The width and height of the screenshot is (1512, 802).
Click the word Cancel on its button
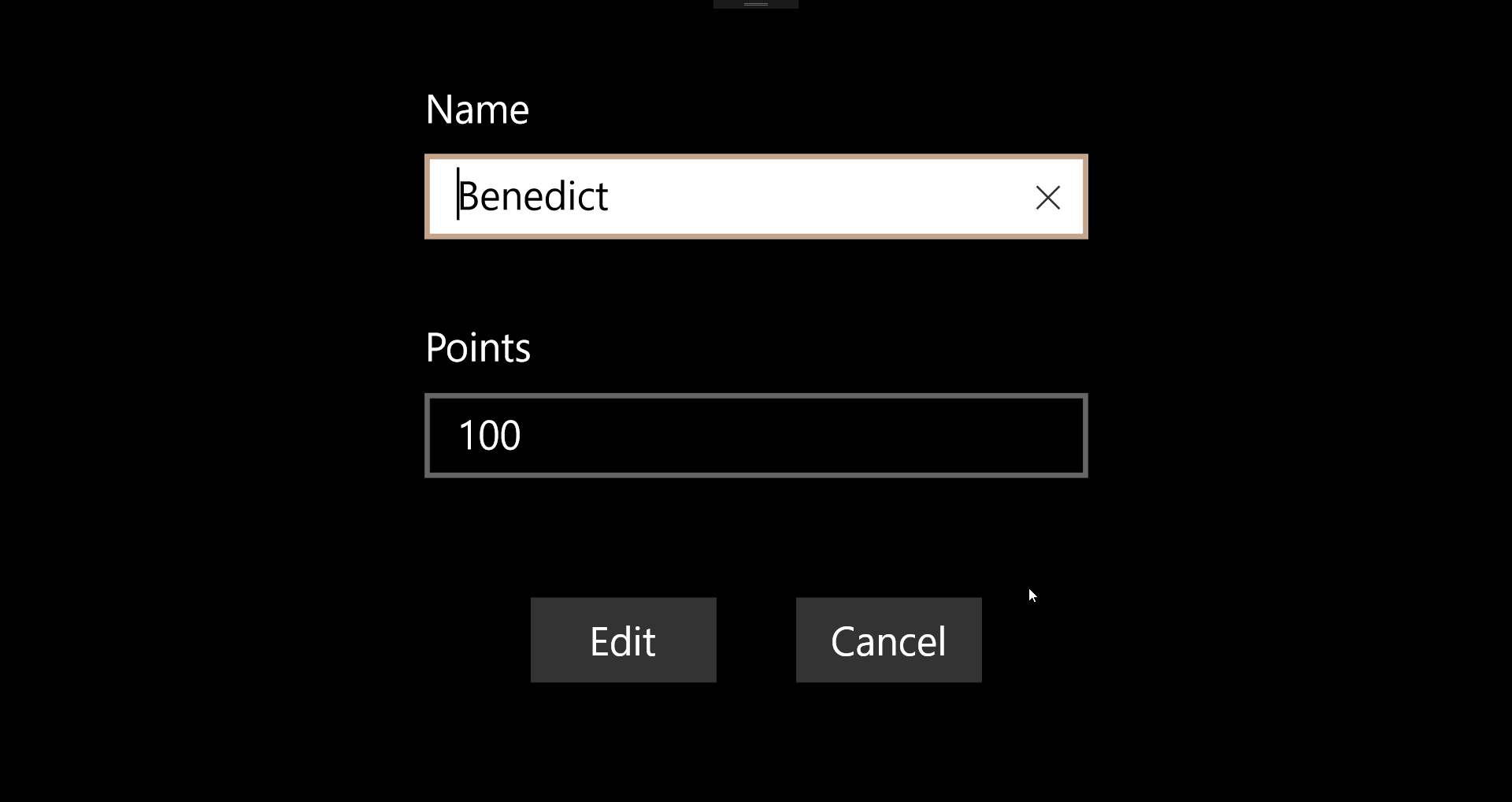click(x=888, y=641)
